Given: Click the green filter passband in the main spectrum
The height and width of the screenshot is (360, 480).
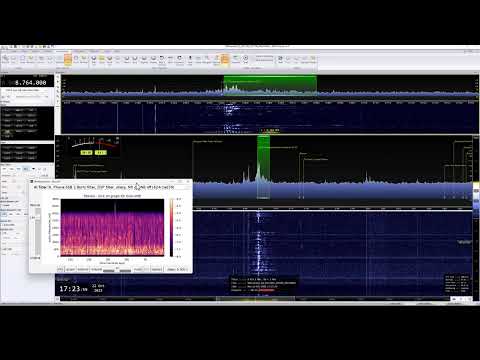Looking at the screenshot, I should pos(263,167).
